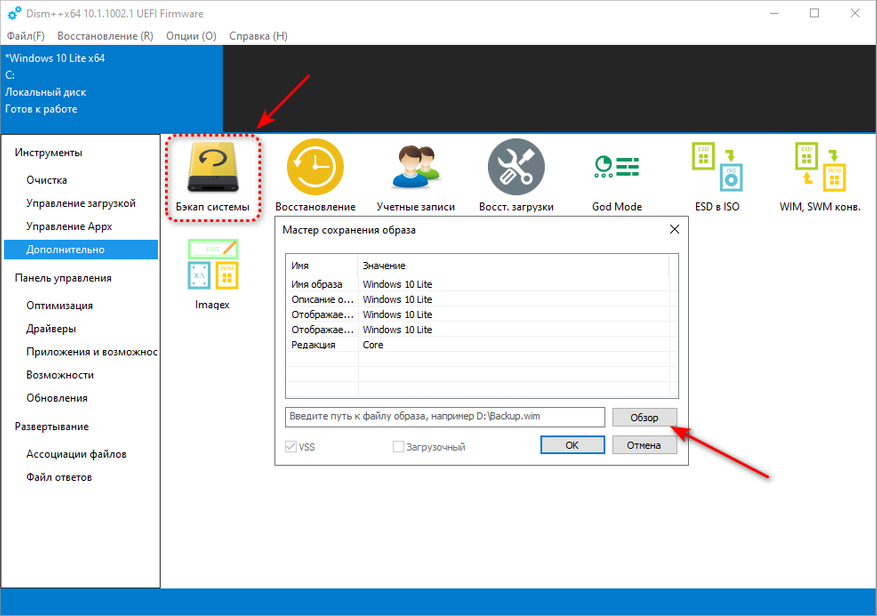Open Драйверы section
The image size is (877, 616).
tap(51, 328)
